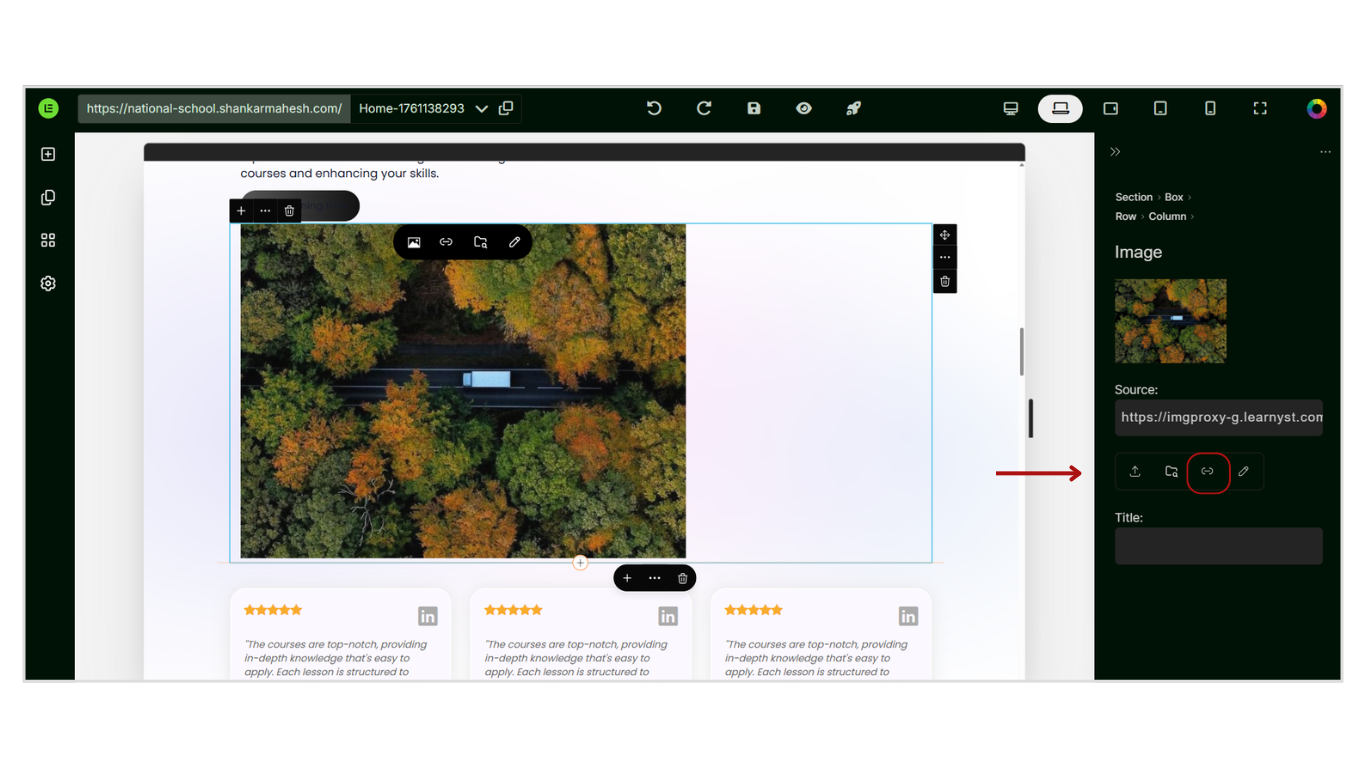Click the empty Title input field

pyautogui.click(x=1219, y=546)
